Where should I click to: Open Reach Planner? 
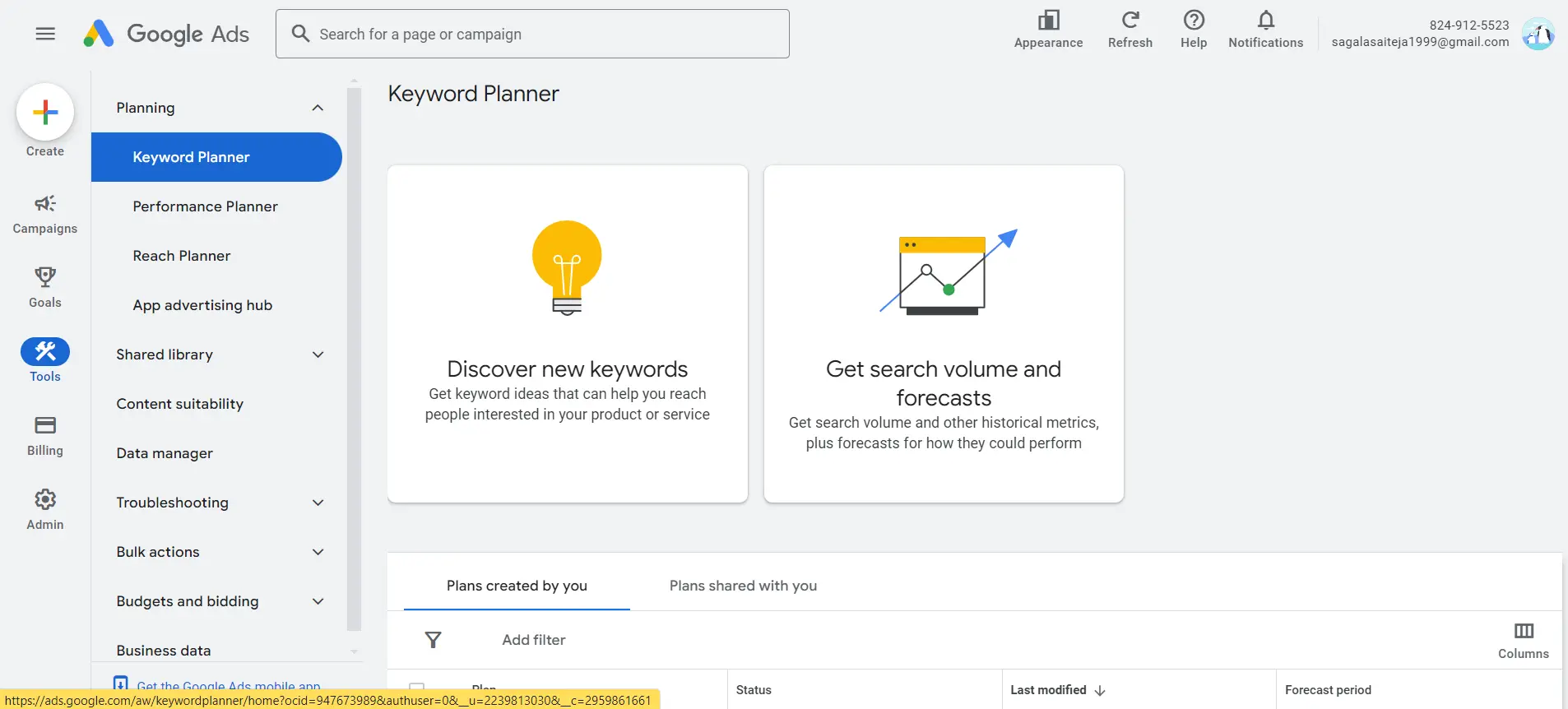tap(182, 256)
